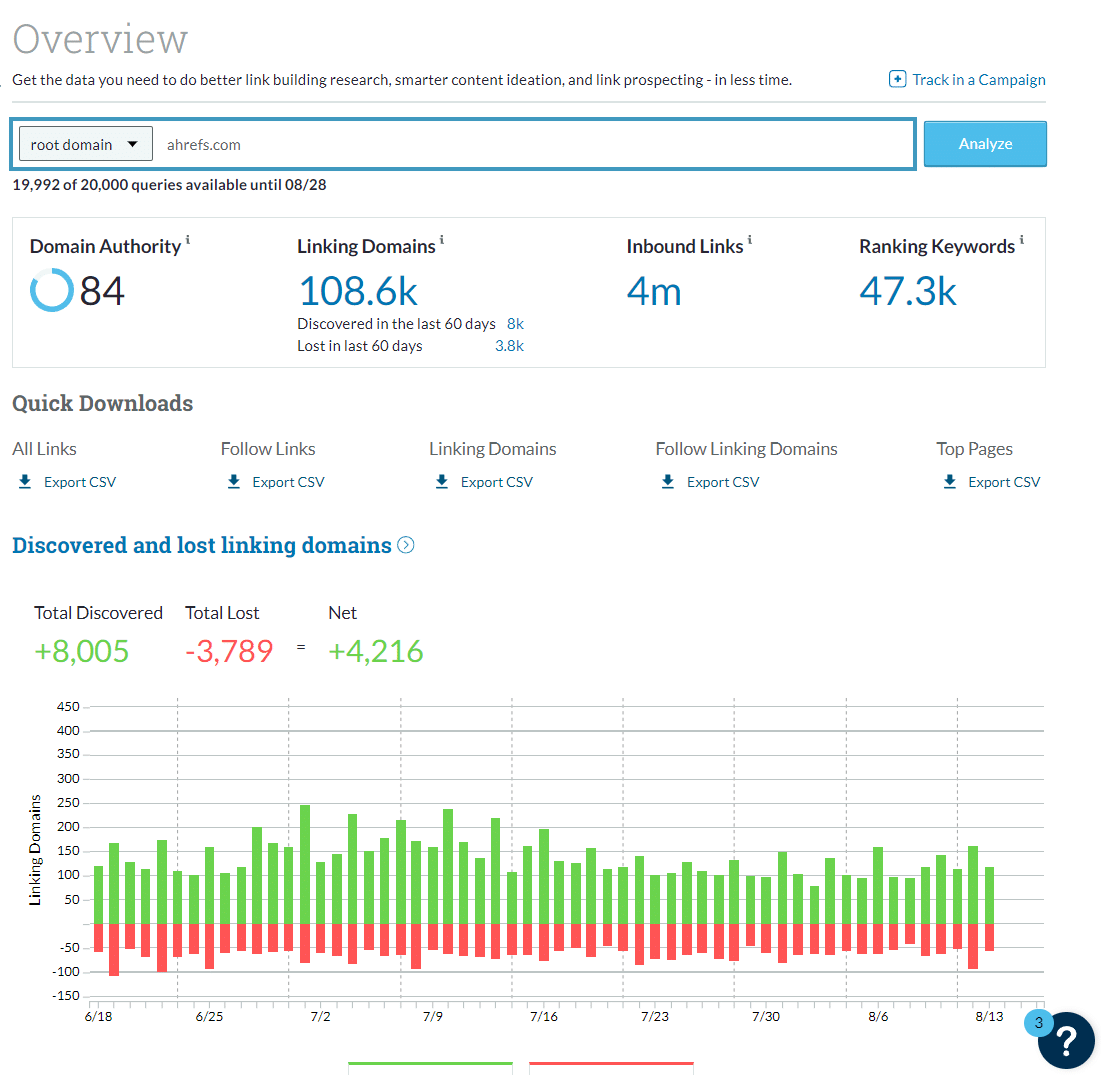Open the Inbound Links info tooltip icon
The height and width of the screenshot is (1075, 1101).
pos(749,240)
